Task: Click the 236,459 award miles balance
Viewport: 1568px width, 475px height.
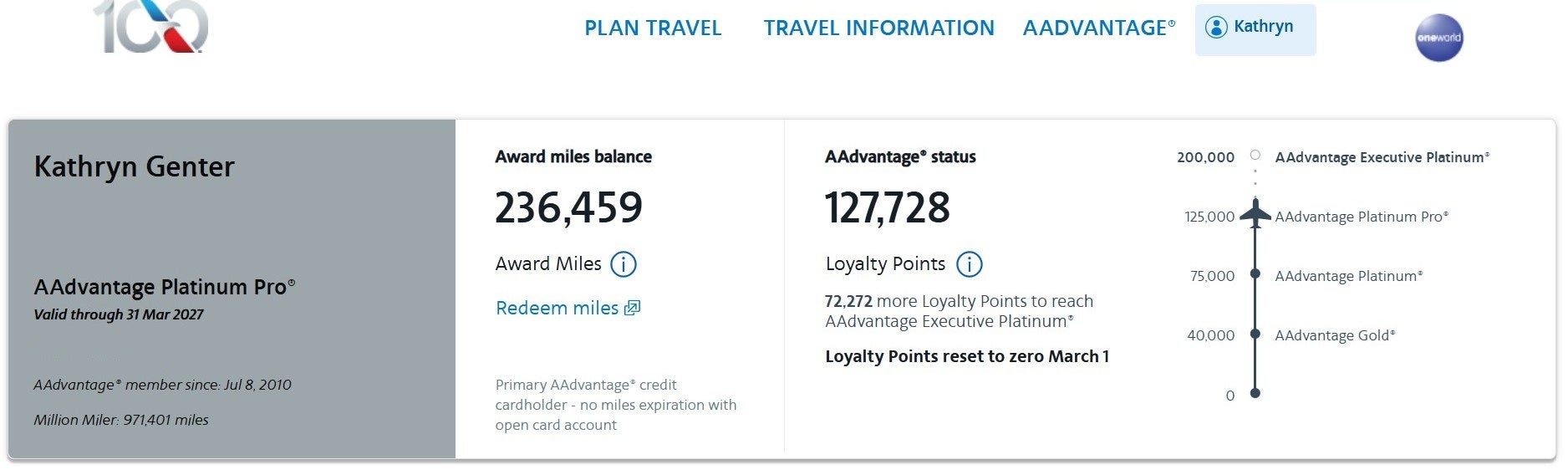Action: point(568,207)
